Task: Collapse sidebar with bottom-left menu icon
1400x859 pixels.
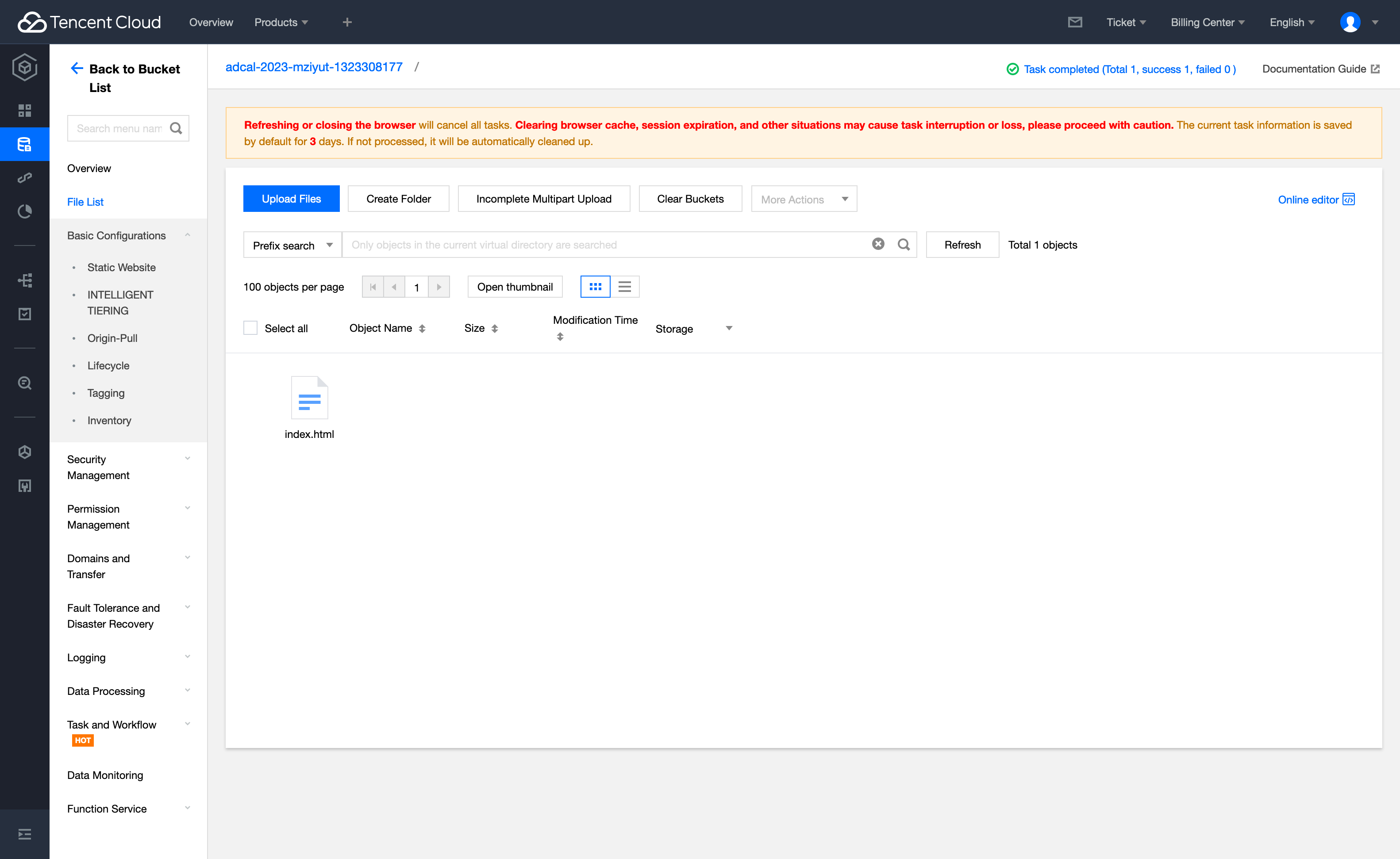Action: (x=24, y=834)
